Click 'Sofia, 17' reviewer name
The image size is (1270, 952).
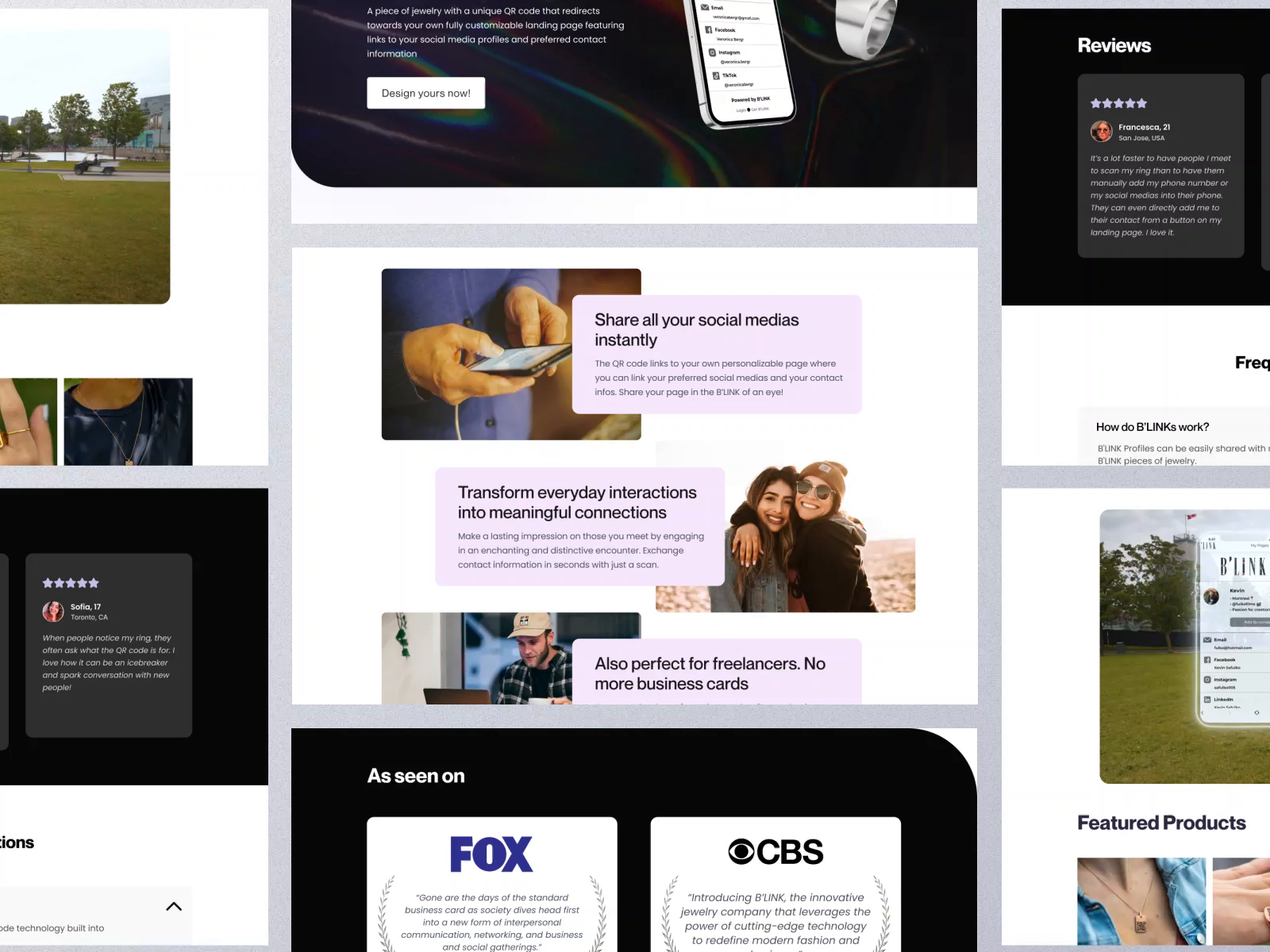tap(86, 607)
